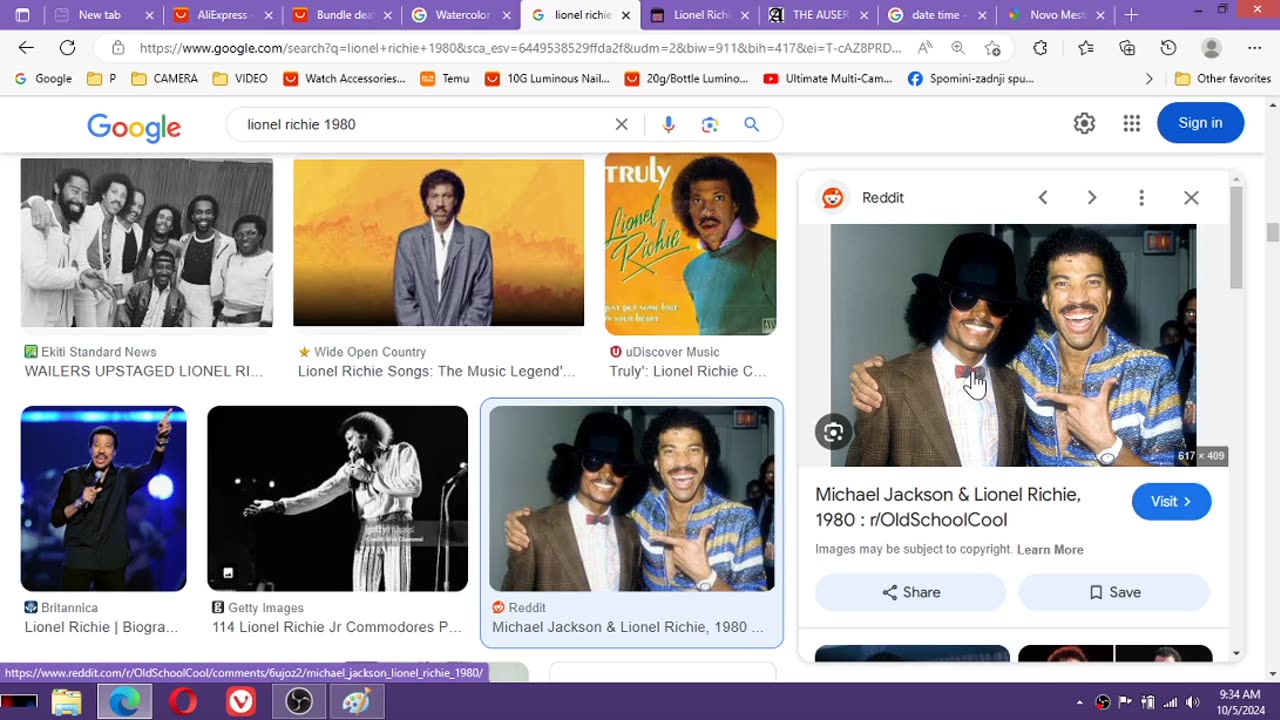This screenshot has width=1280, height=720.
Task: Open the Google apps grid
Action: [x=1131, y=123]
